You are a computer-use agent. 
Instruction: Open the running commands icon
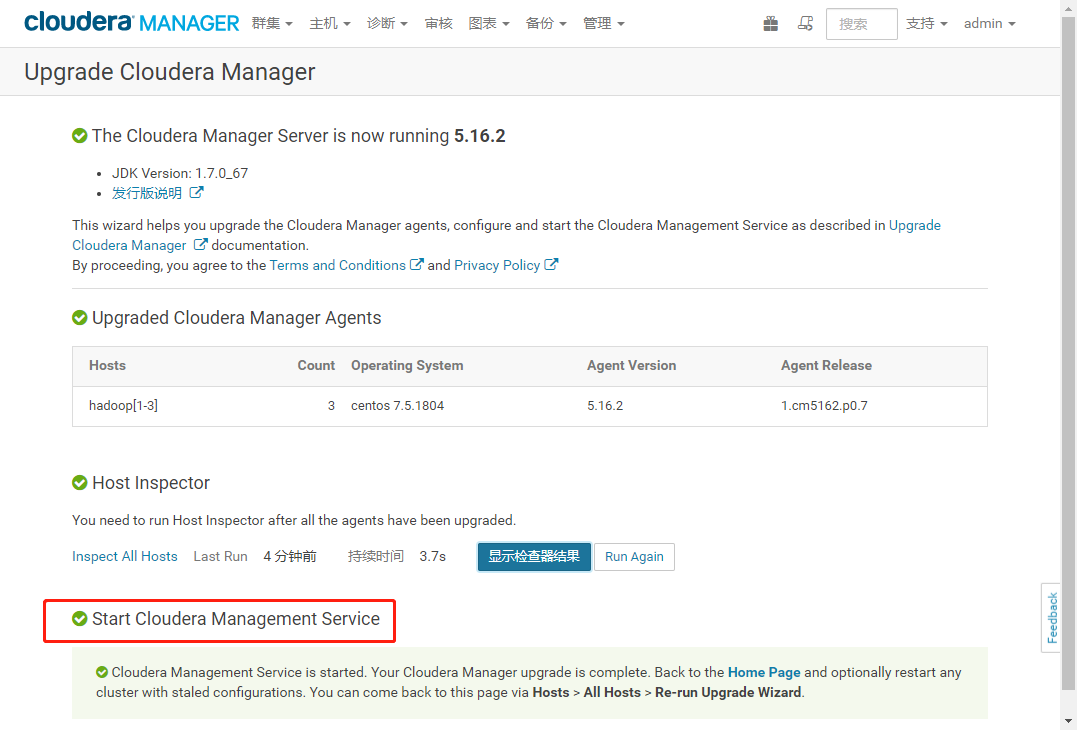click(806, 24)
